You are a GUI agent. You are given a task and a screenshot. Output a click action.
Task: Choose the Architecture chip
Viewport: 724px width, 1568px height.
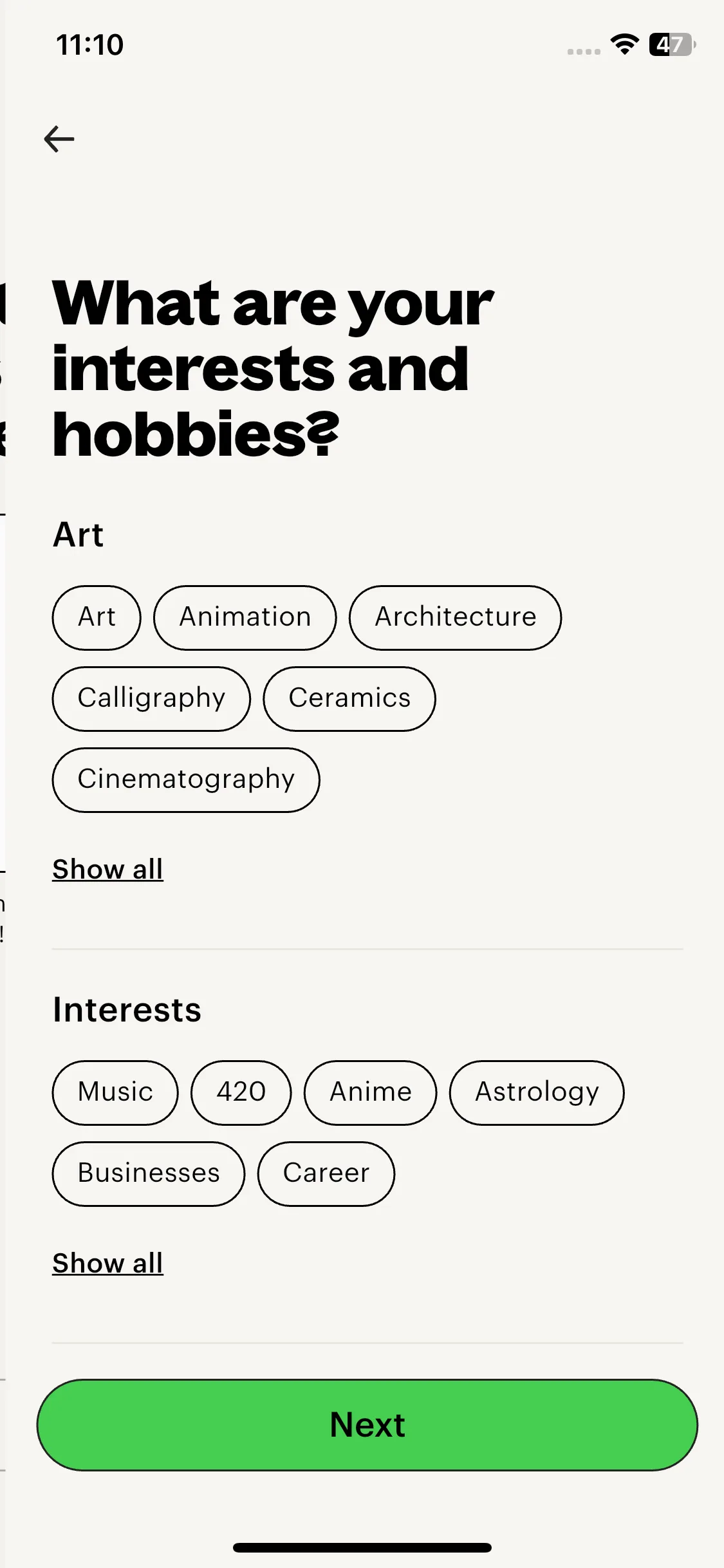click(455, 617)
